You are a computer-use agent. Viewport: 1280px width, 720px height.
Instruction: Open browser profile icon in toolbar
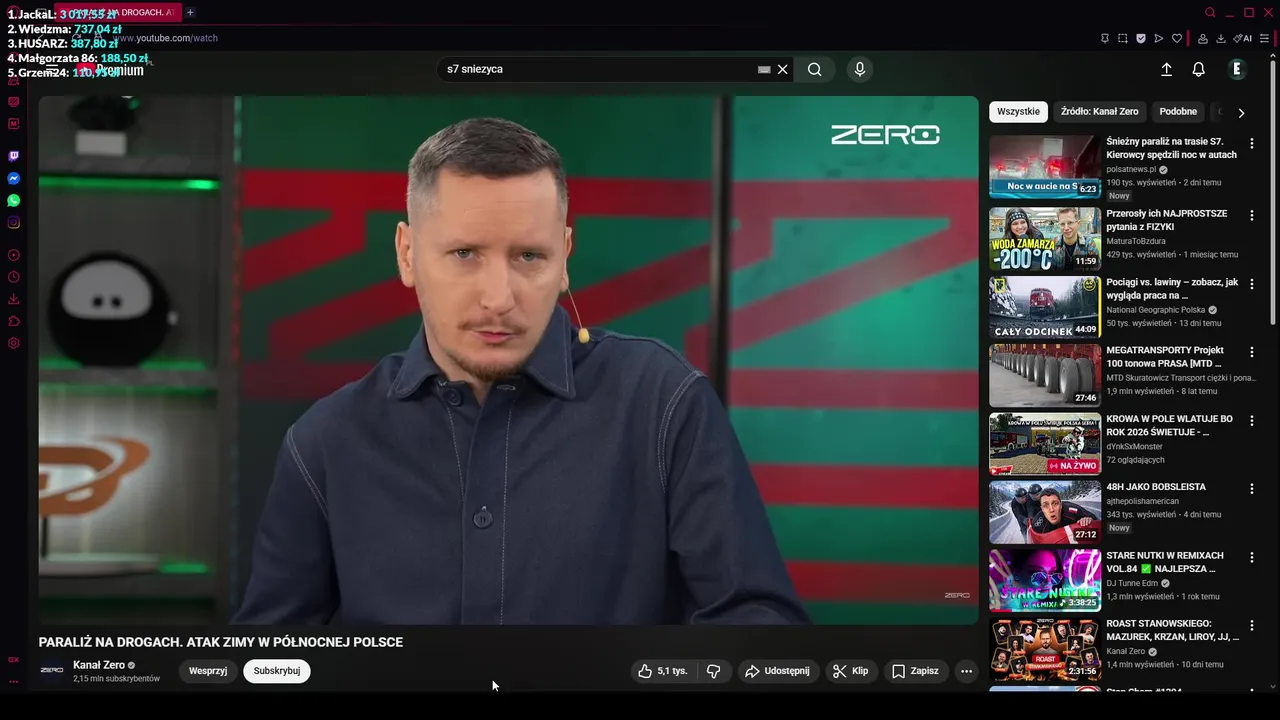pos(1203,38)
